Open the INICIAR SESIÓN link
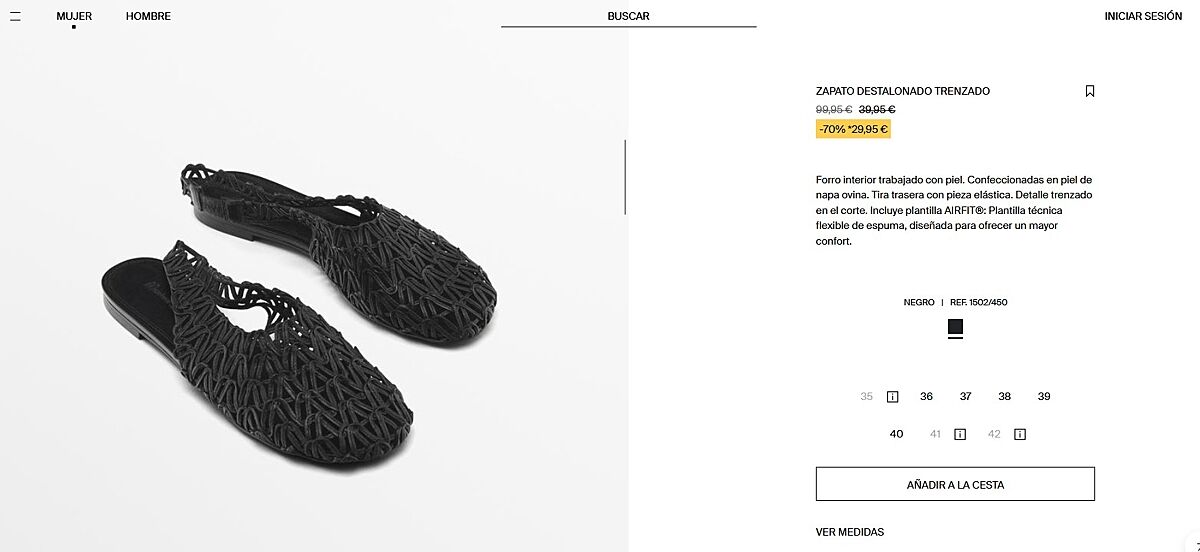The image size is (1200, 552). pyautogui.click(x=1143, y=16)
